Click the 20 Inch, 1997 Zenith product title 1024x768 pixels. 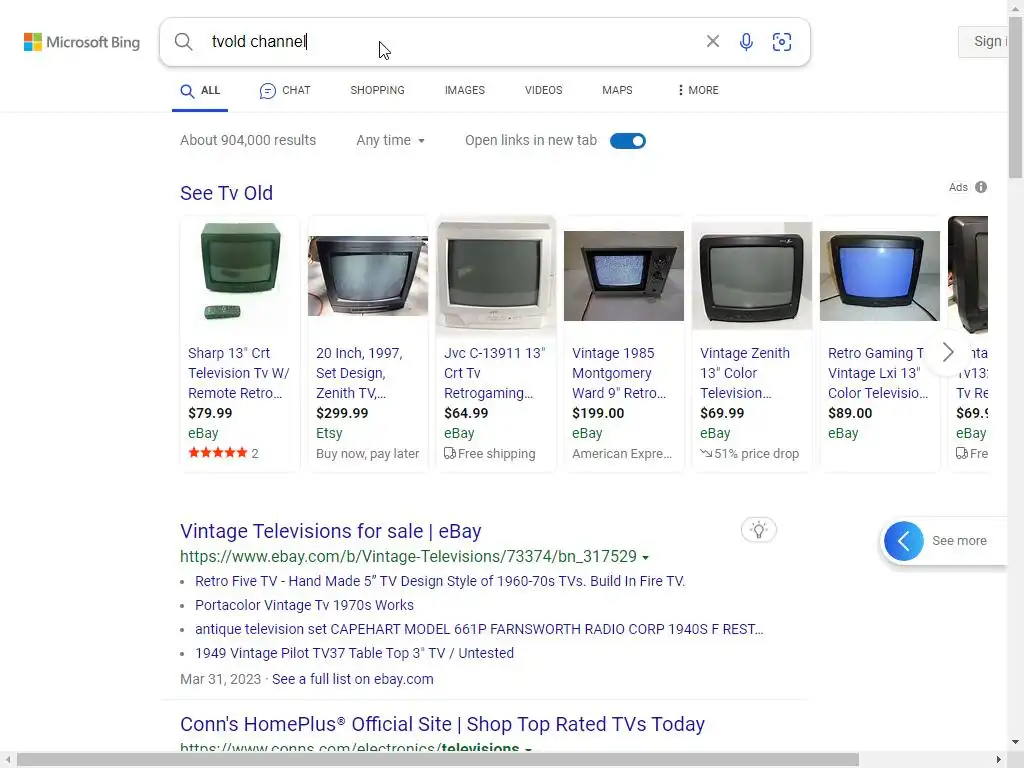click(359, 373)
